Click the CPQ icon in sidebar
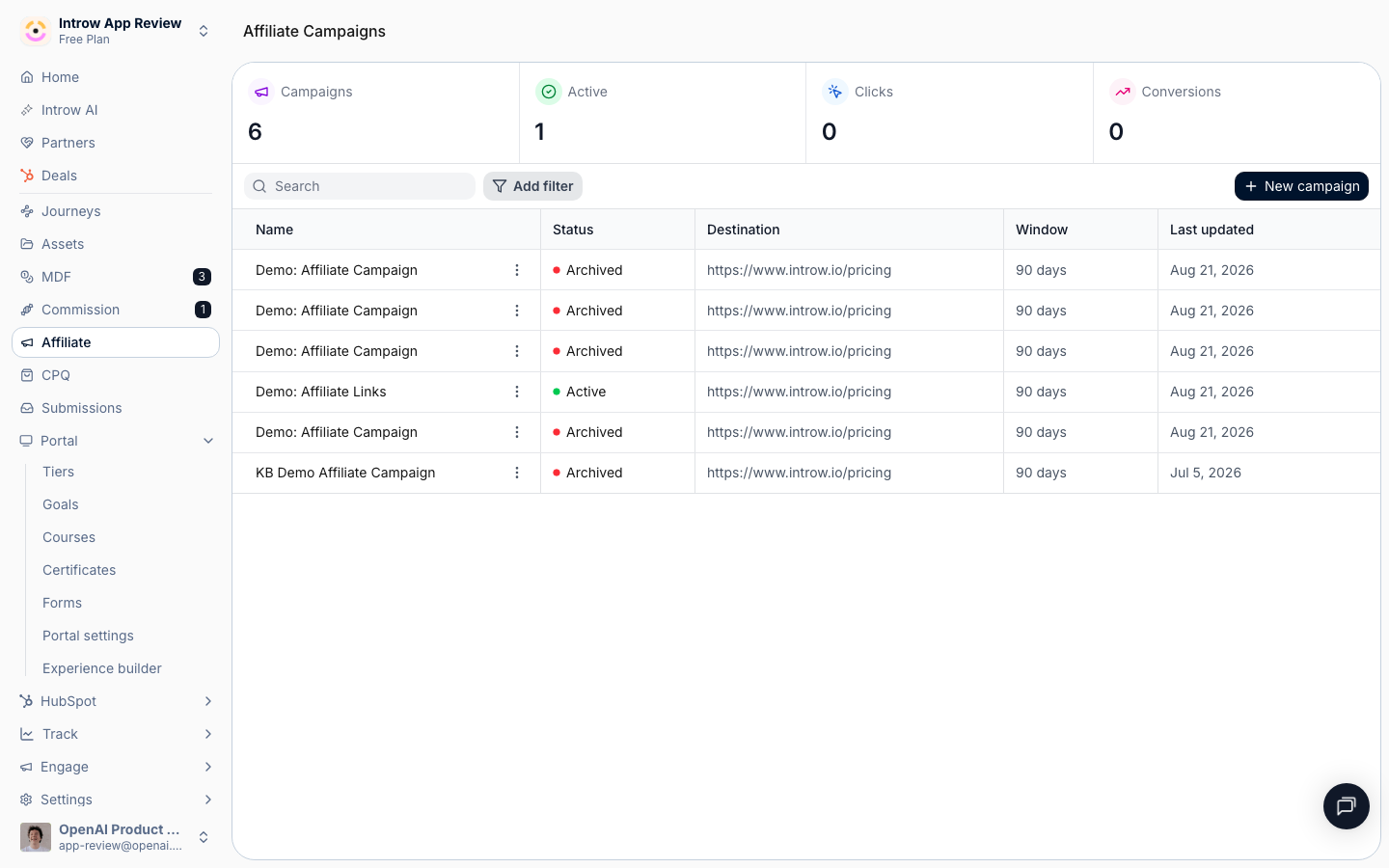This screenshot has height=868, width=1389. tap(27, 375)
